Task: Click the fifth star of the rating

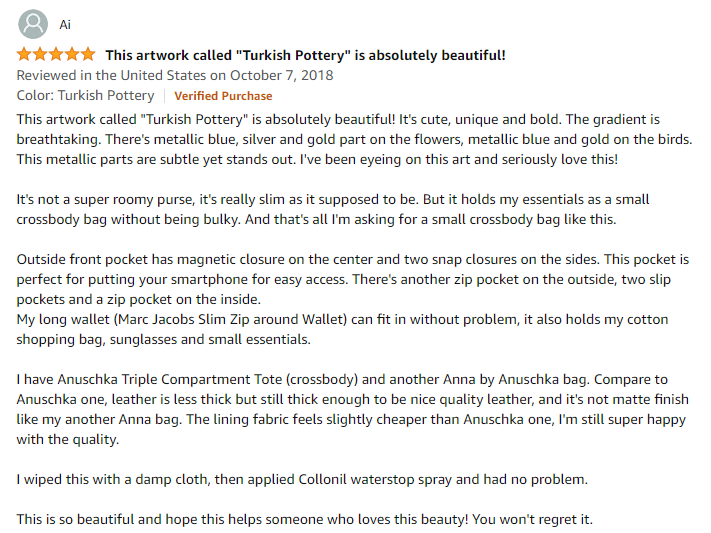Action: 88,55
